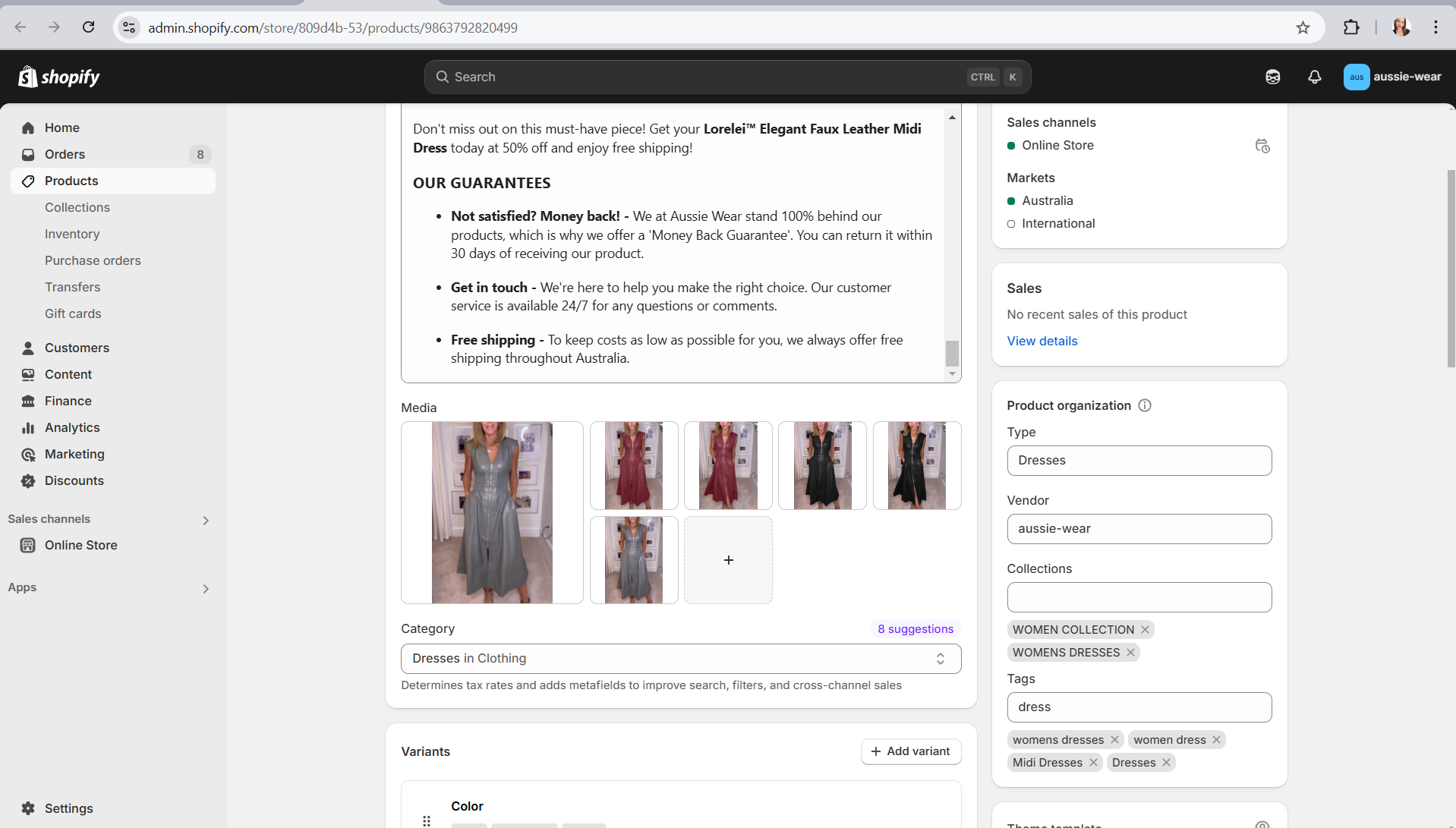
Task: Click the Add variant button
Action: click(910, 751)
